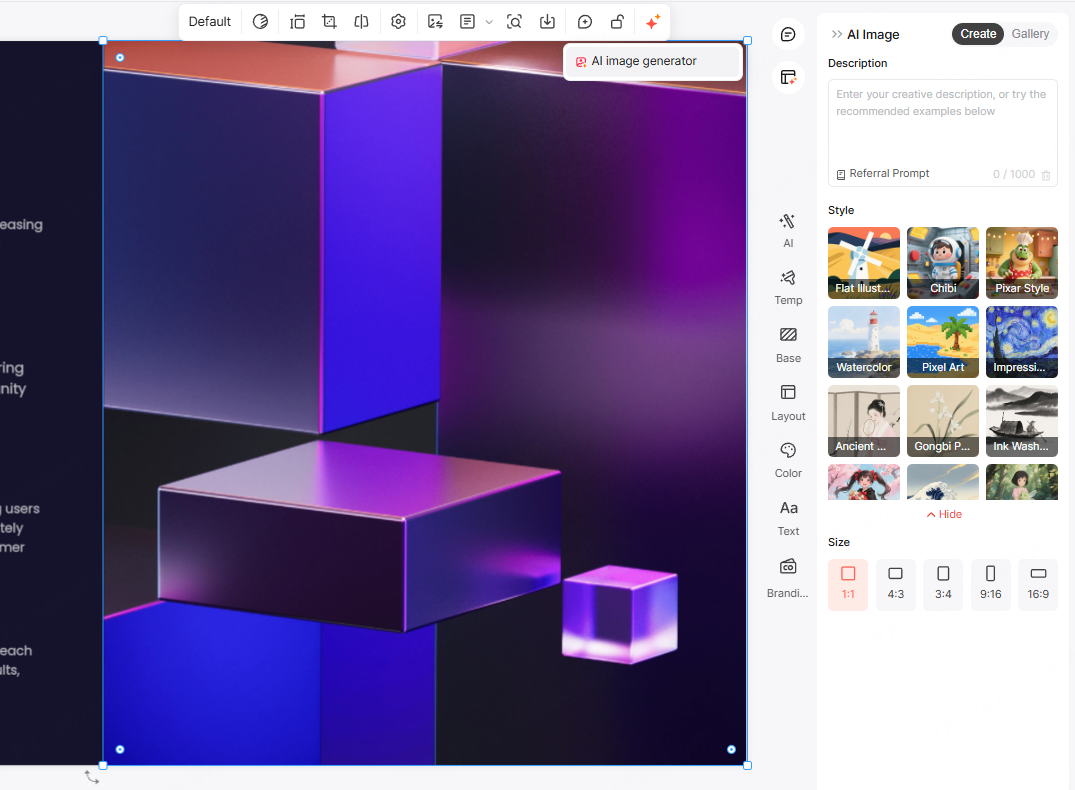The image size is (1075, 790).
Task: Click the download icon in the toolbar
Action: (548, 21)
